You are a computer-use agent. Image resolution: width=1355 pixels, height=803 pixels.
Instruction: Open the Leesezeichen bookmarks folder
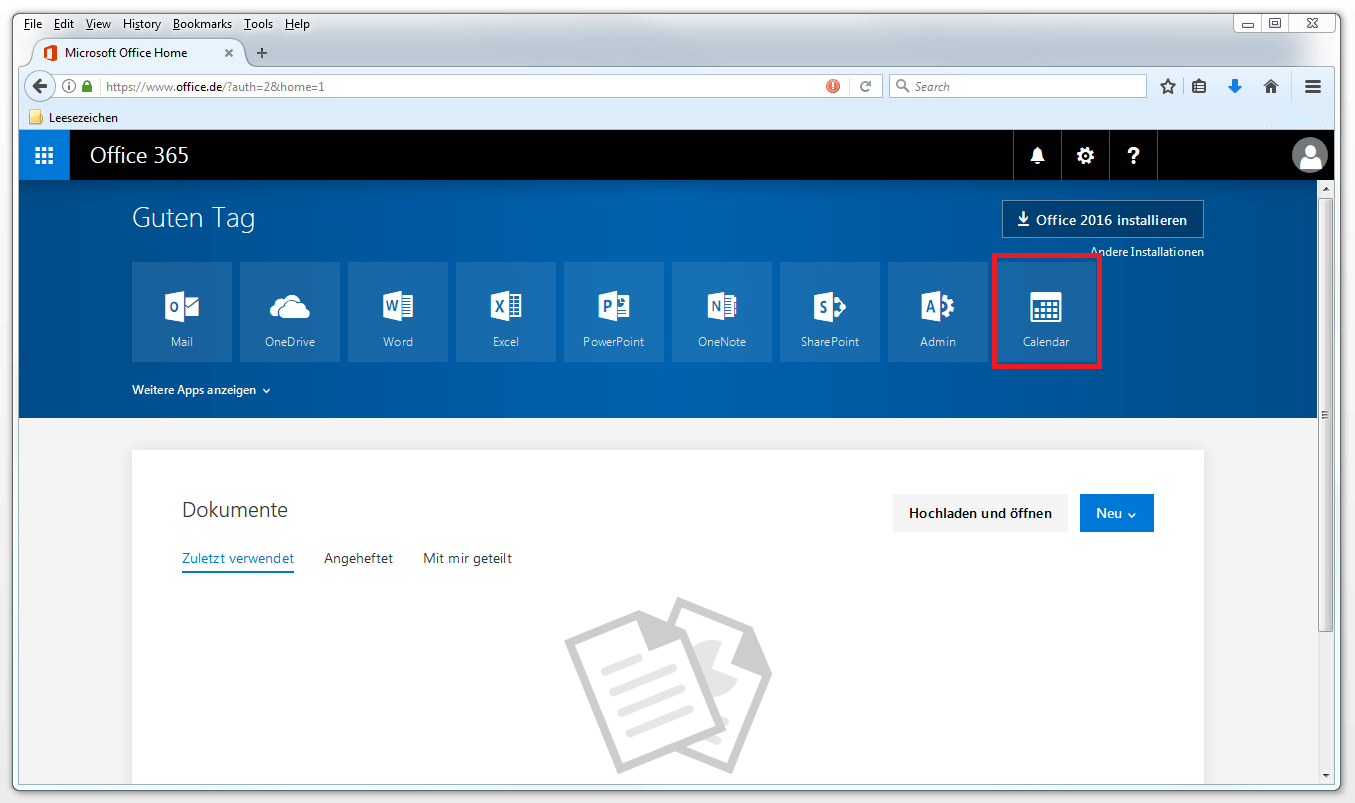tap(73, 117)
